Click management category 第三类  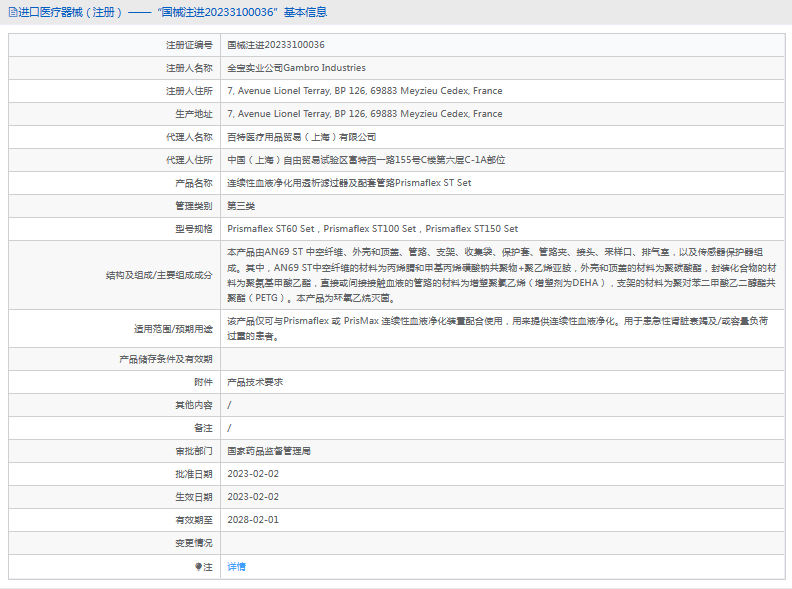241,206
